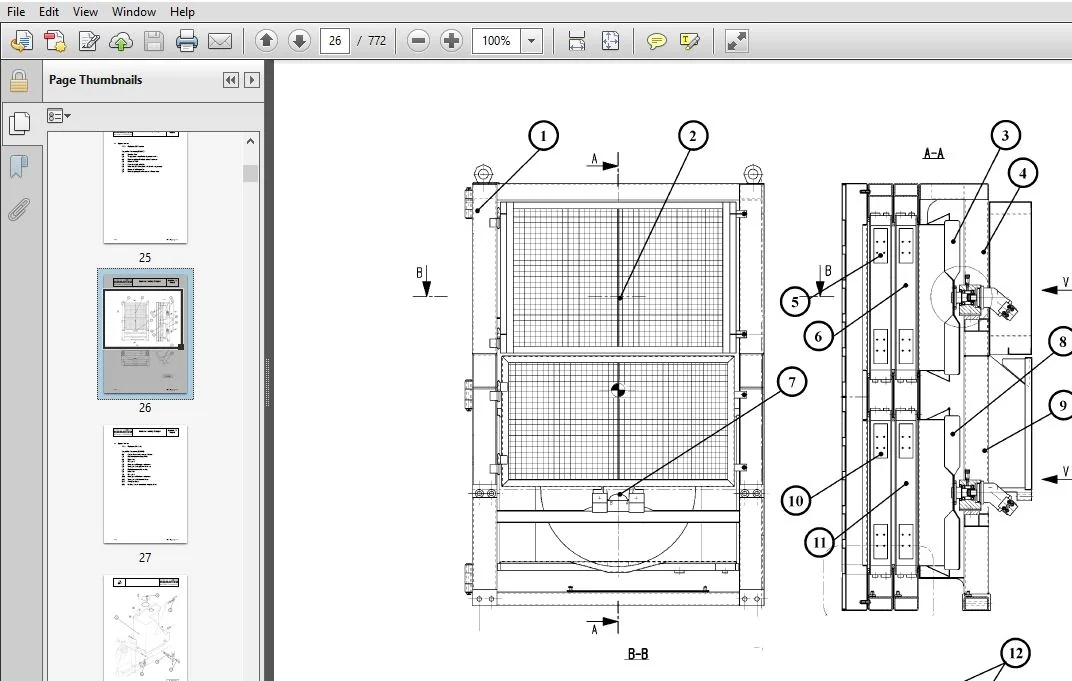This screenshot has height=681, width=1072.
Task: Click callout balloon number 7
Action: click(x=792, y=382)
